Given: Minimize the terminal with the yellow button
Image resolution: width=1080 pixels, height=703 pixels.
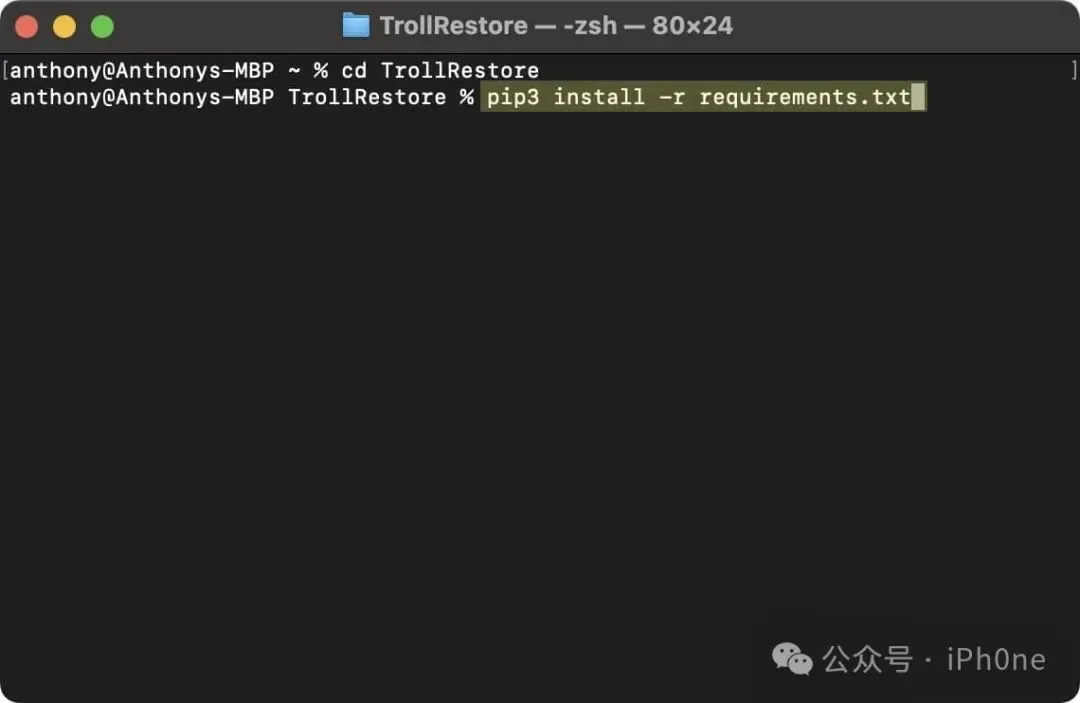Looking at the screenshot, I should coord(64,27).
